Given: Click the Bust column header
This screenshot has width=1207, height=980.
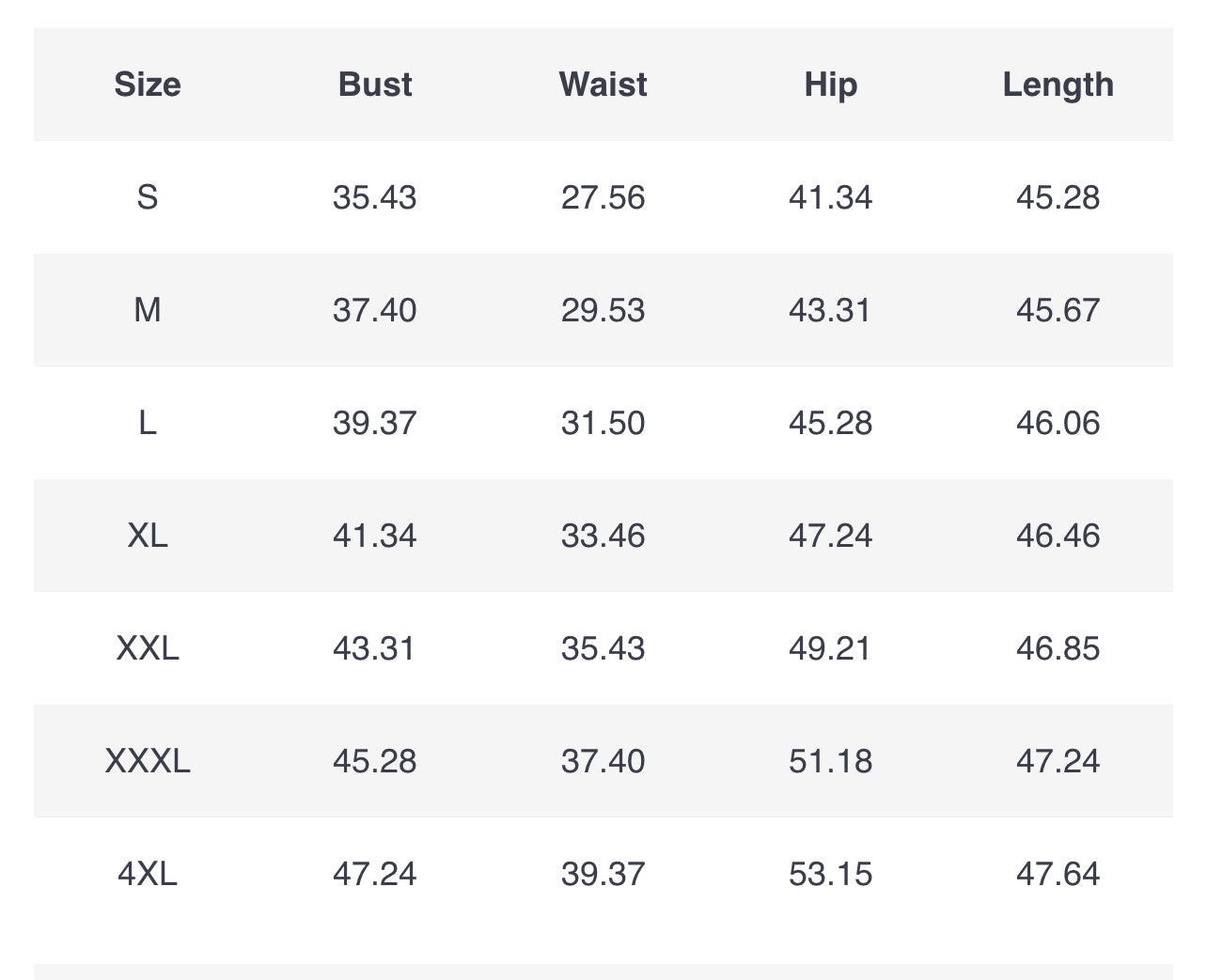Looking at the screenshot, I should pyautogui.click(x=375, y=85).
